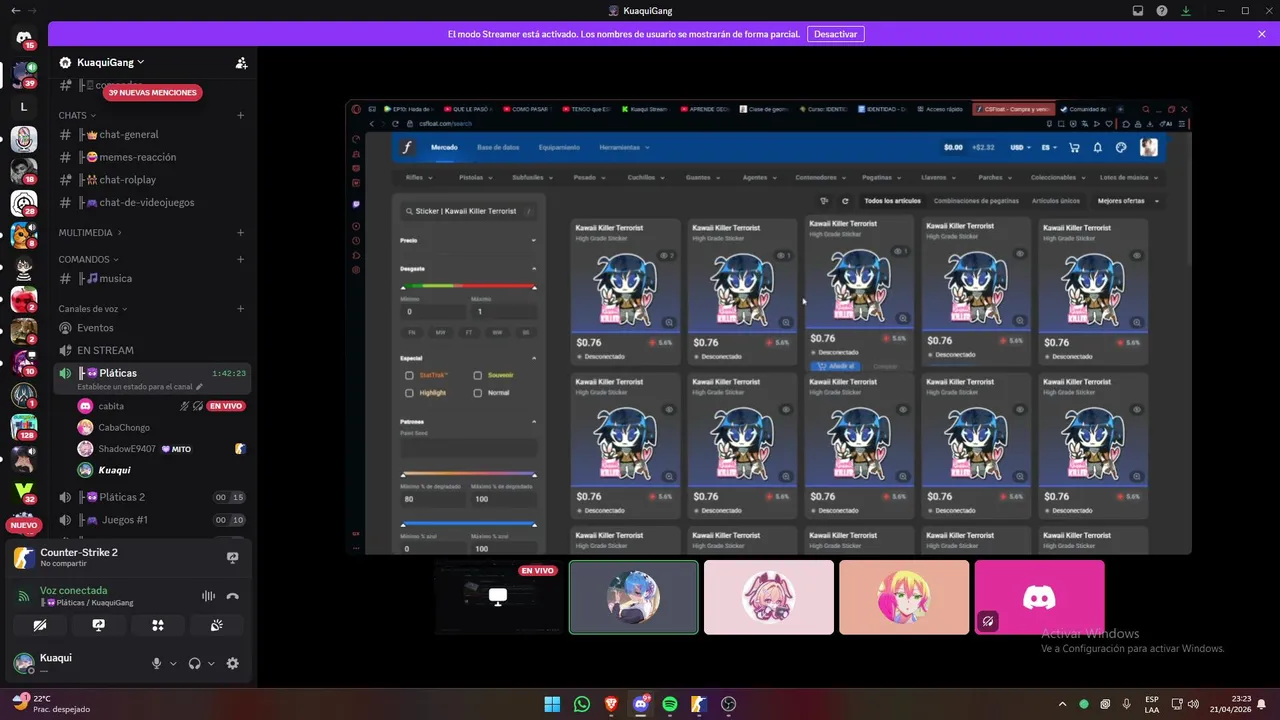
Task: Select the orange-background avatar participant tile
Action: (x=904, y=597)
